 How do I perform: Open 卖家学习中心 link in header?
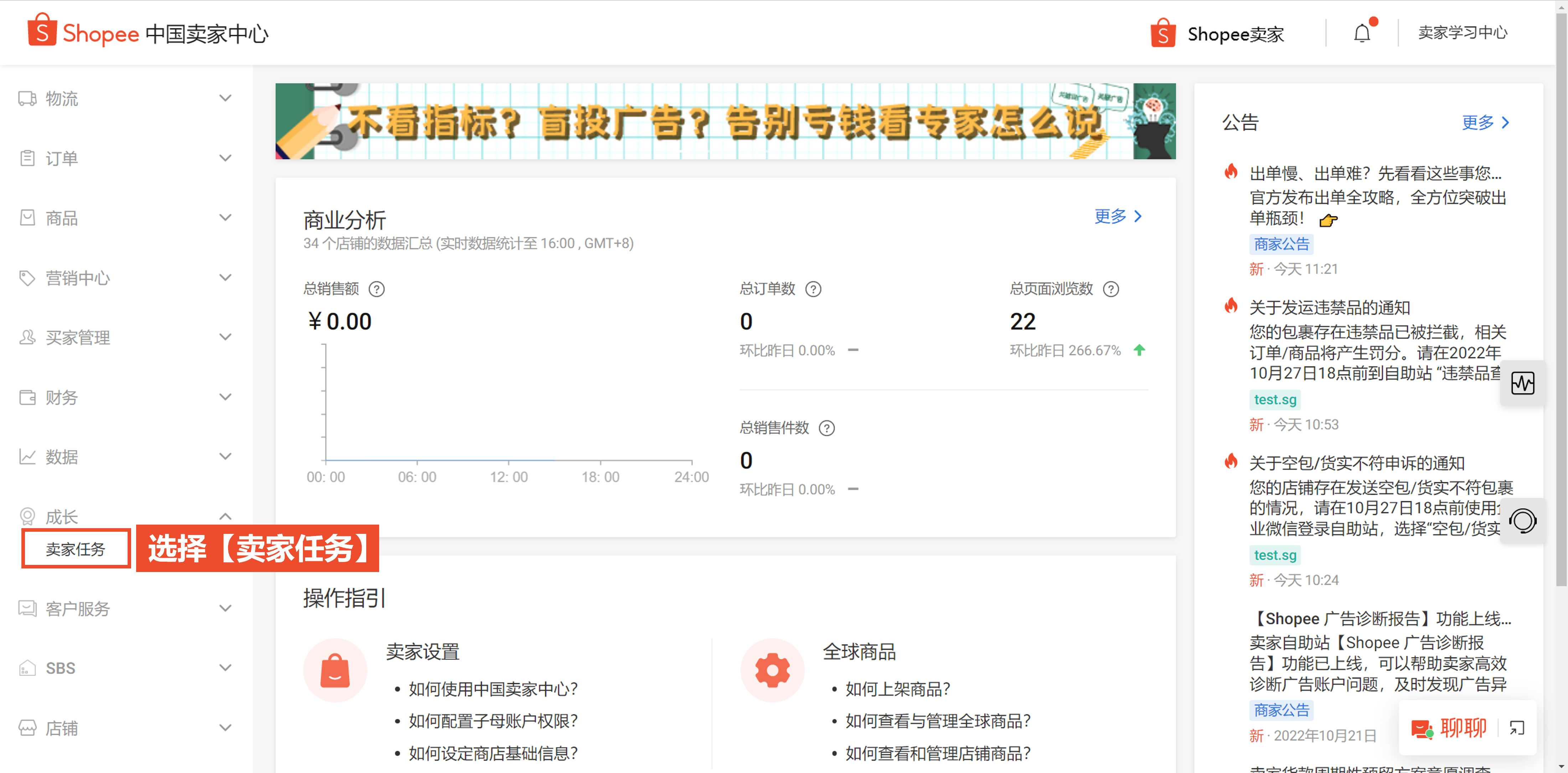click(x=1463, y=33)
